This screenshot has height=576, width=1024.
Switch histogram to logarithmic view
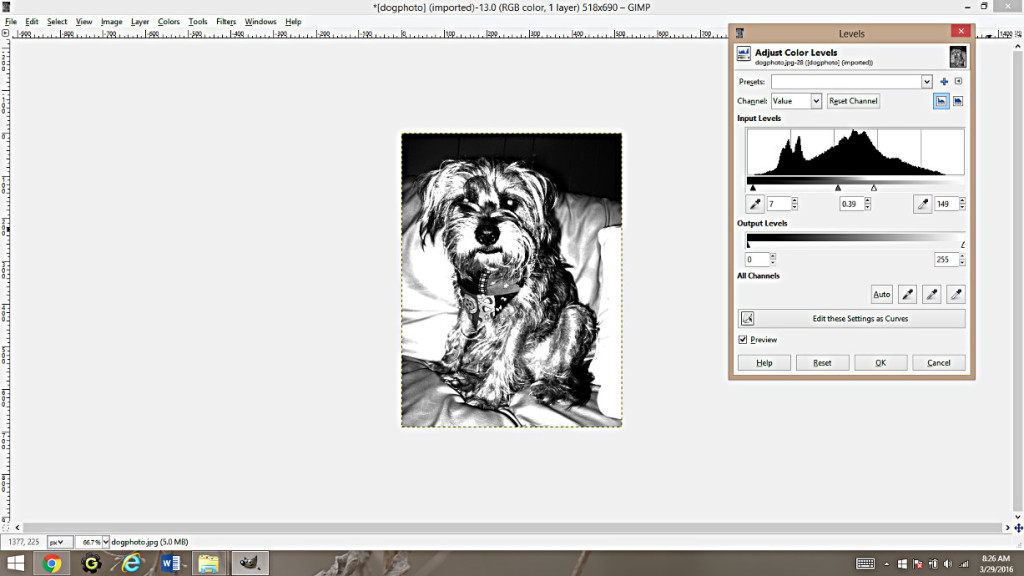(959, 100)
